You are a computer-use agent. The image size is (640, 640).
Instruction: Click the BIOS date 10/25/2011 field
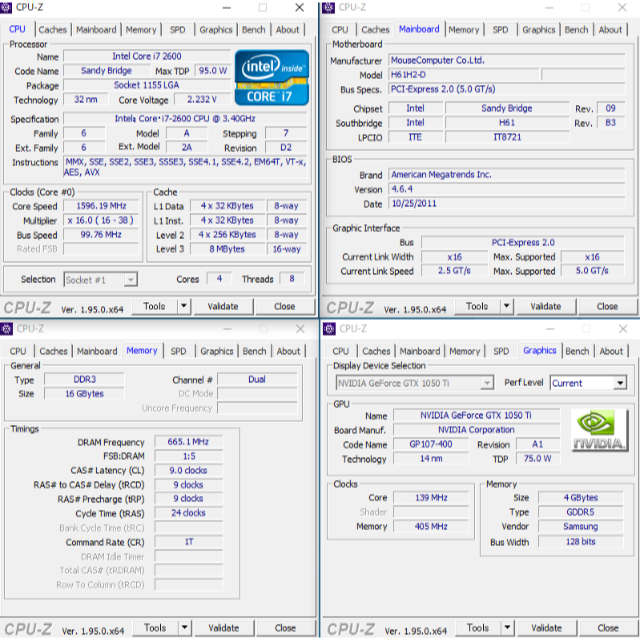(506, 204)
